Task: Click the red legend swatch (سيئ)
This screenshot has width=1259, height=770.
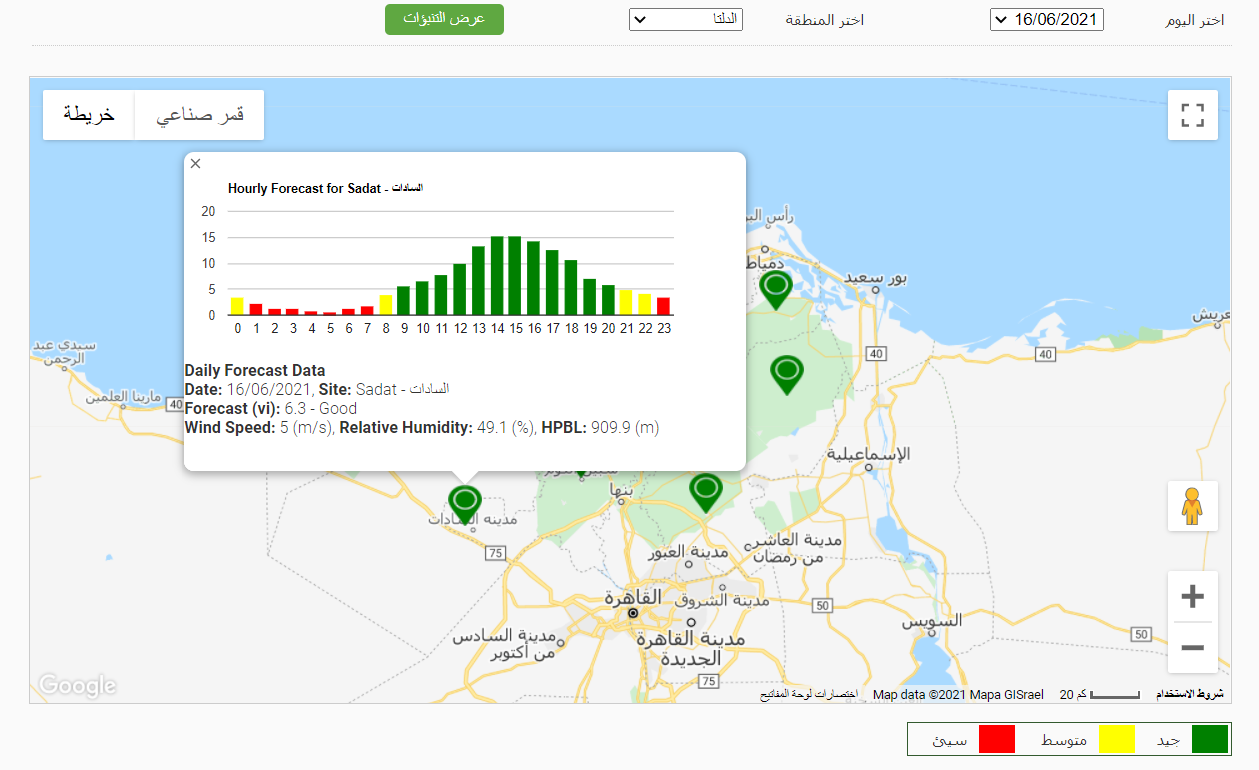Action: click(x=996, y=740)
